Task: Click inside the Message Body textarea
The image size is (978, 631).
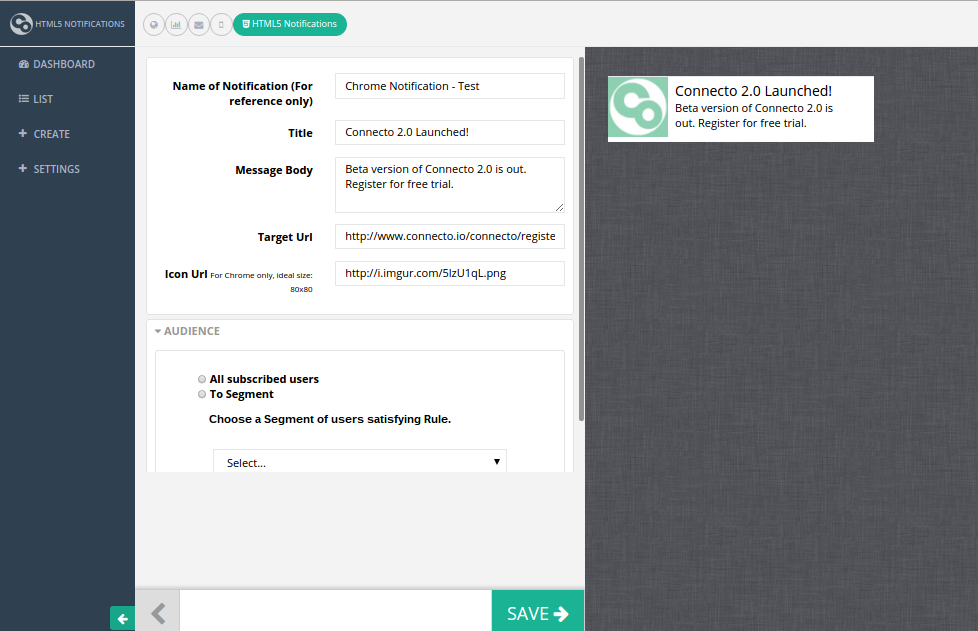Action: [x=450, y=185]
